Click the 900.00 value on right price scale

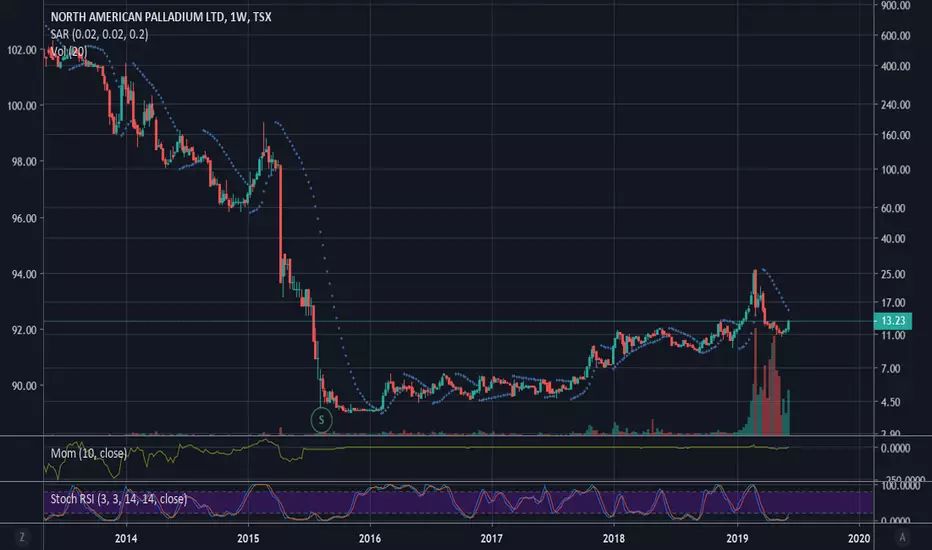point(896,5)
